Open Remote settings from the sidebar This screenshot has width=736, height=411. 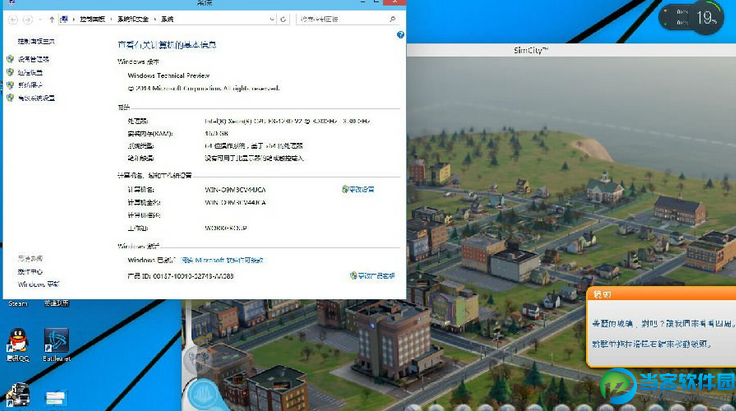point(30,72)
